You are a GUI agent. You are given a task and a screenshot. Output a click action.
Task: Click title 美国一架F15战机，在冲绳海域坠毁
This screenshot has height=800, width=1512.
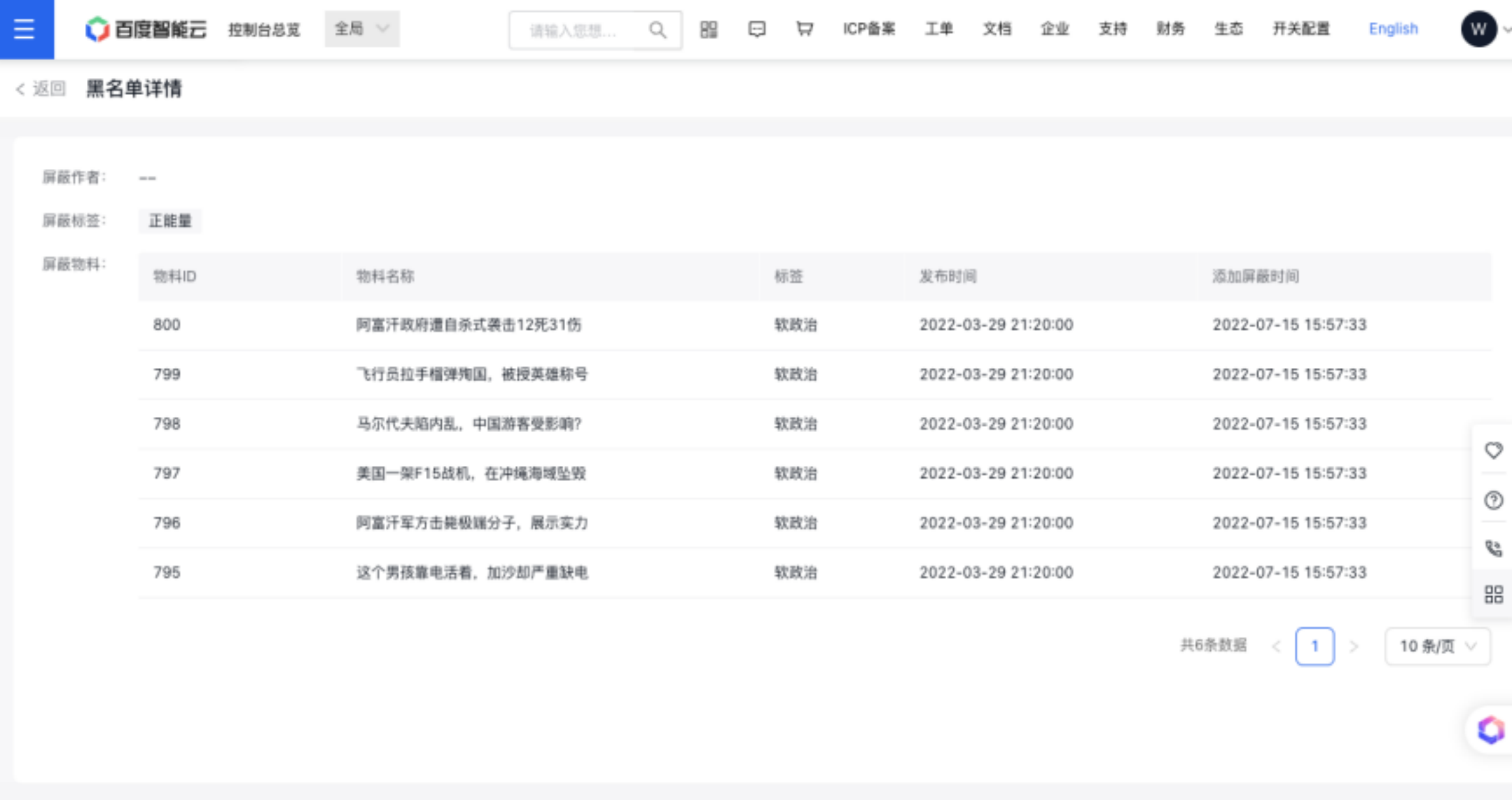coord(471,474)
